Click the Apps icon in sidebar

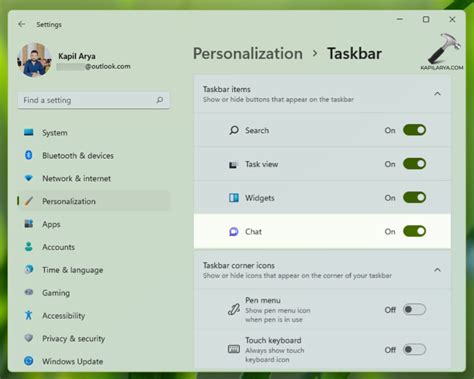click(x=29, y=224)
